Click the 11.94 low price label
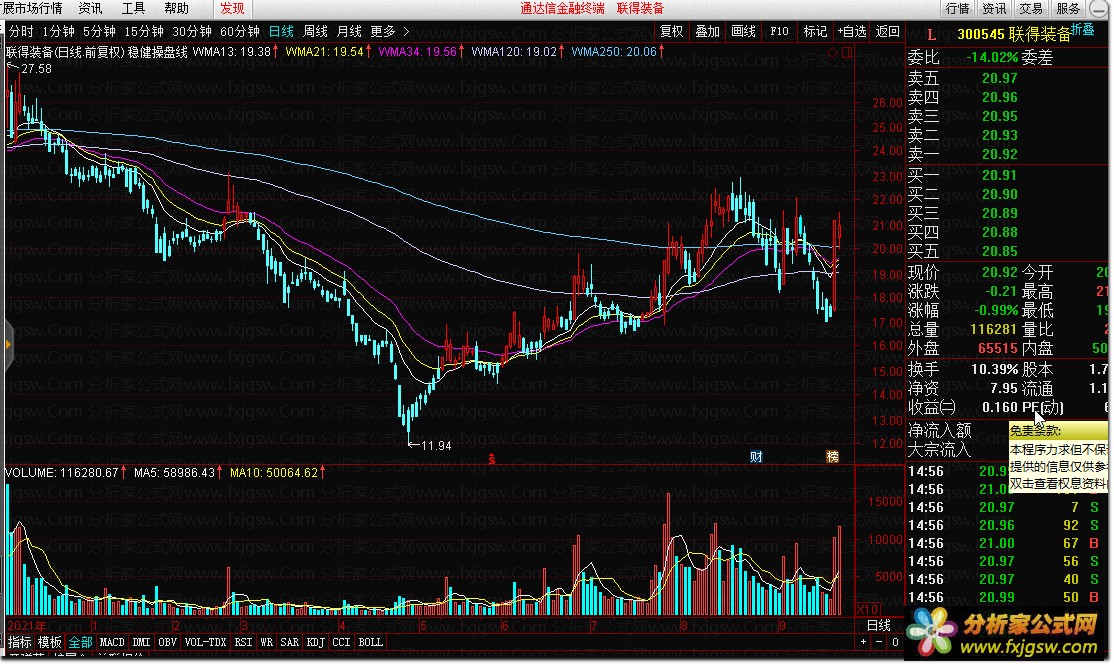Screen dimensions: 1114x664 tap(436, 445)
